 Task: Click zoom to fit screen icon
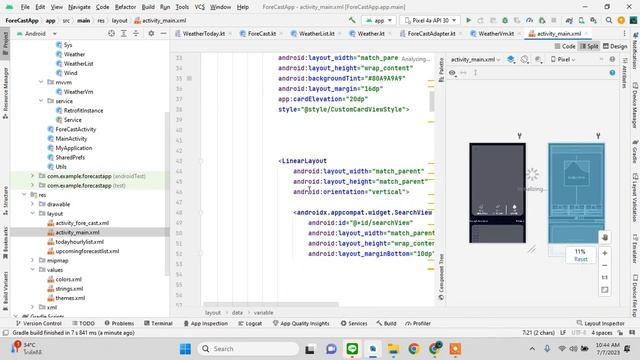point(605,290)
